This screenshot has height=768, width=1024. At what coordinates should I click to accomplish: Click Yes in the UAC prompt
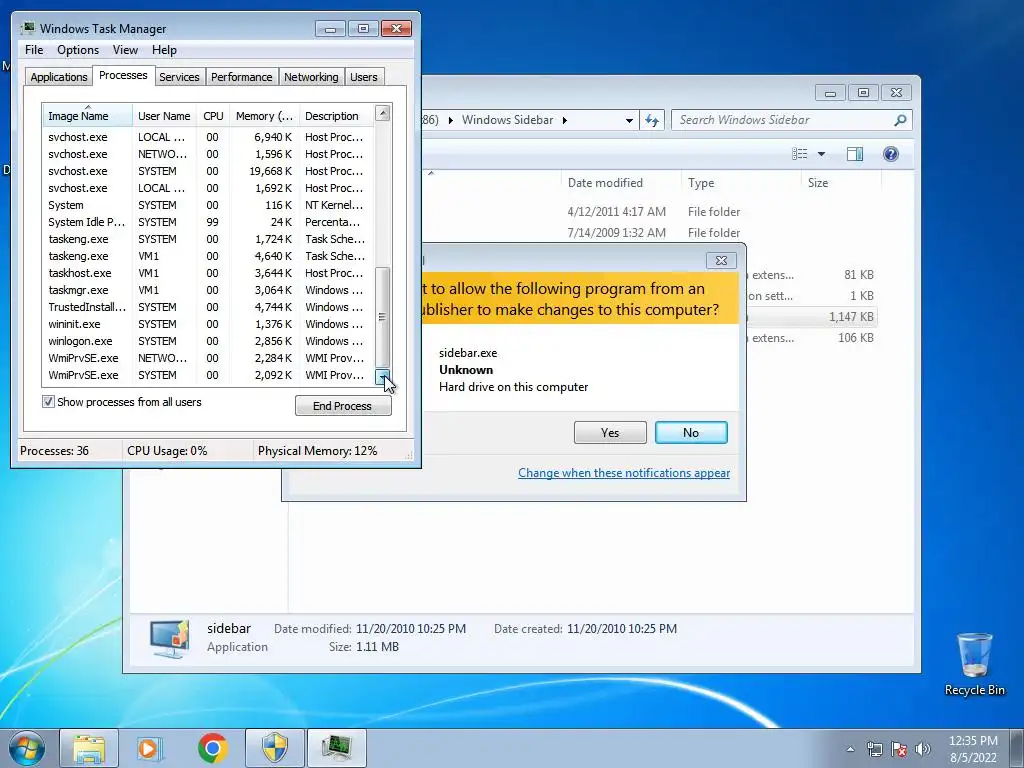610,432
